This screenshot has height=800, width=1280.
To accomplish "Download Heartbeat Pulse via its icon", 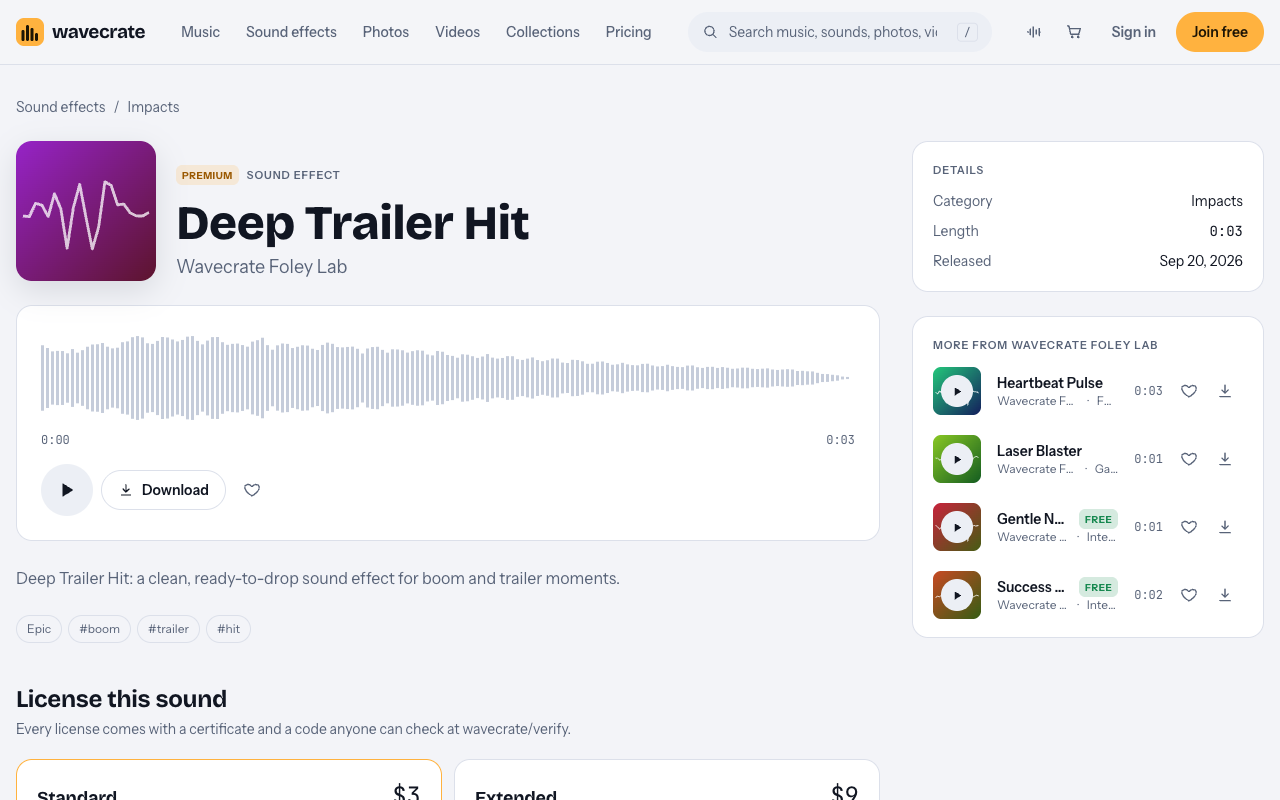I will point(1225,391).
